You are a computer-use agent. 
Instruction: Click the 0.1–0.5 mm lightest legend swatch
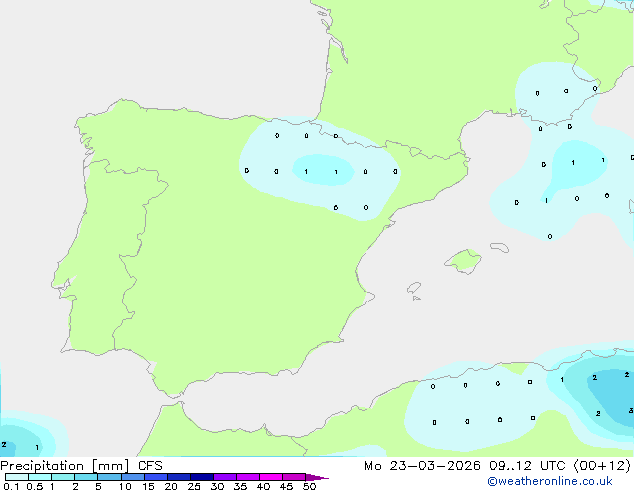click(17, 477)
